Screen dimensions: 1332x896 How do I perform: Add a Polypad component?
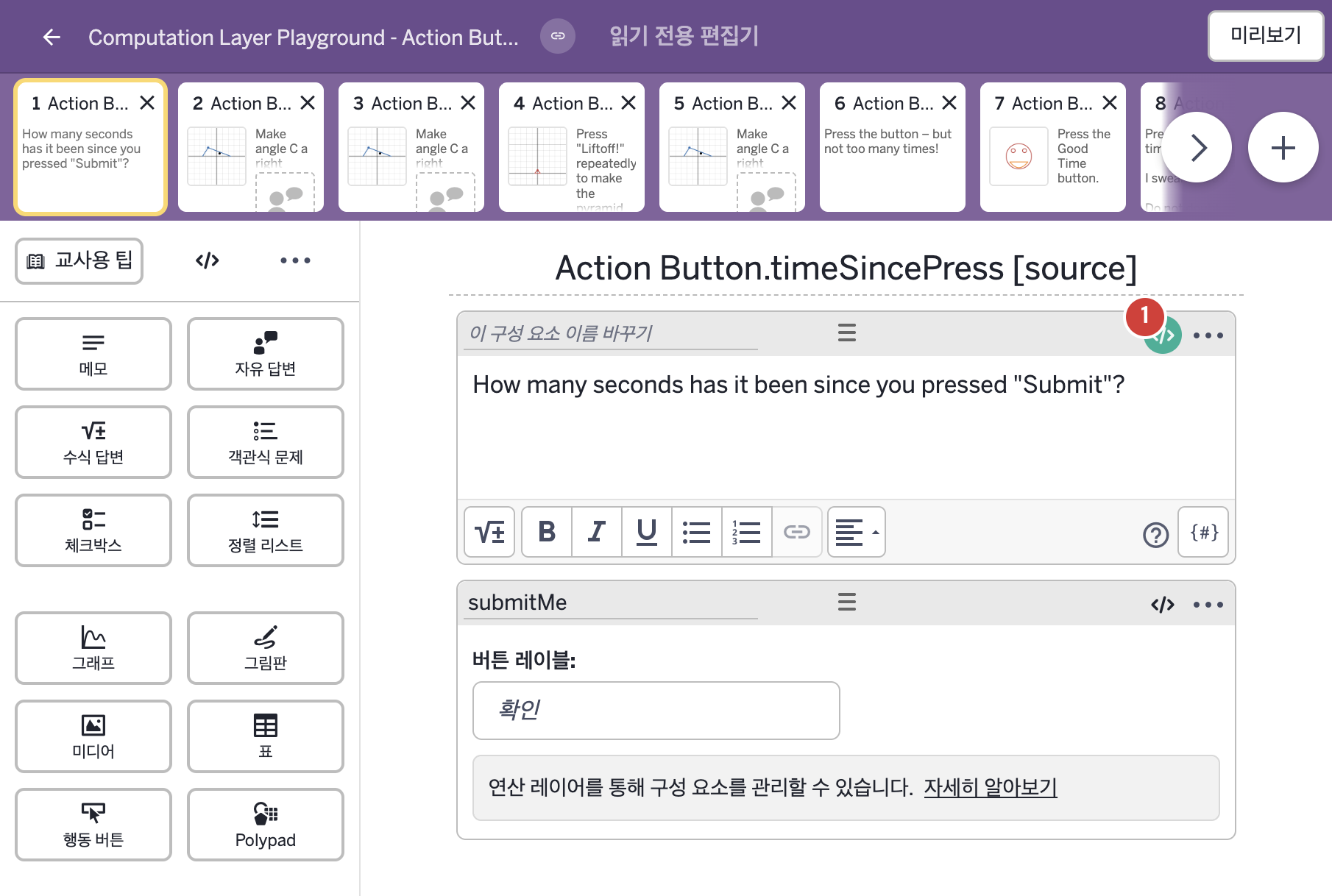[x=266, y=825]
